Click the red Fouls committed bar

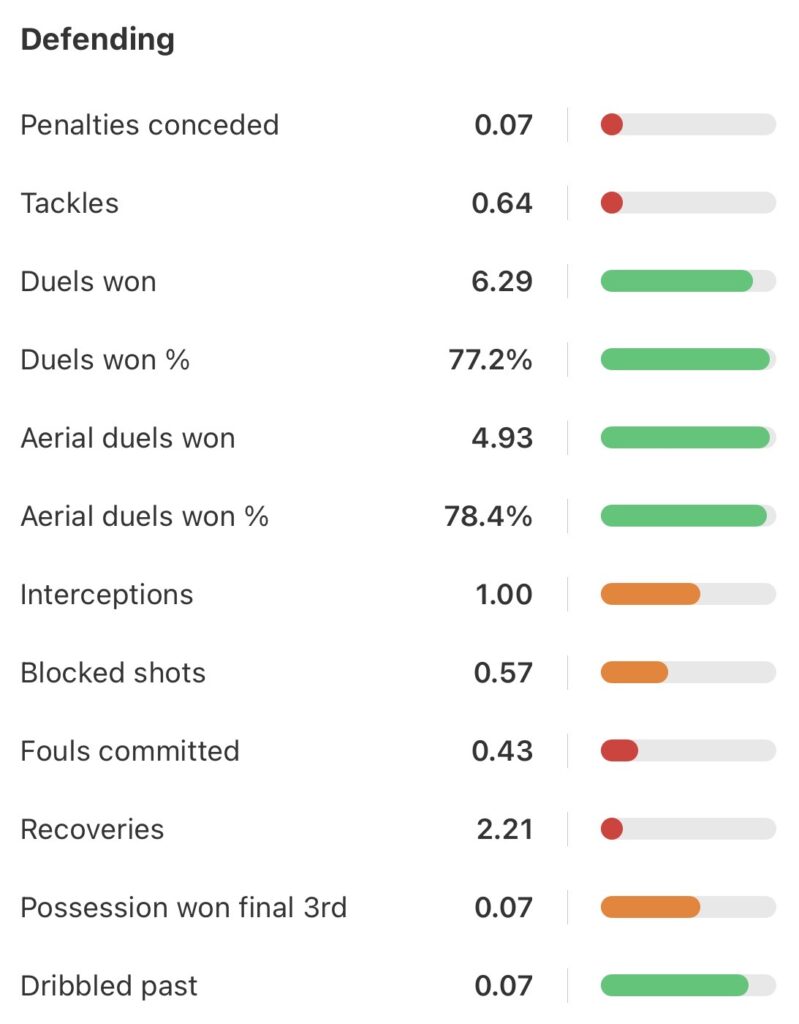pos(619,751)
